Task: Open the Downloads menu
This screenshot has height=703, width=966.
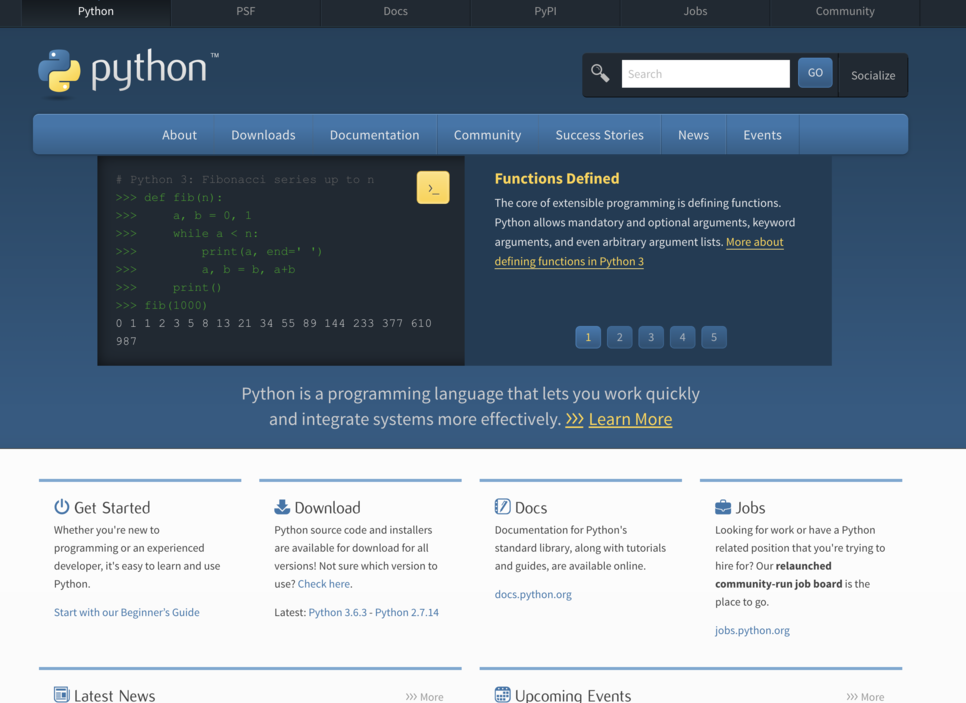Action: [x=263, y=135]
